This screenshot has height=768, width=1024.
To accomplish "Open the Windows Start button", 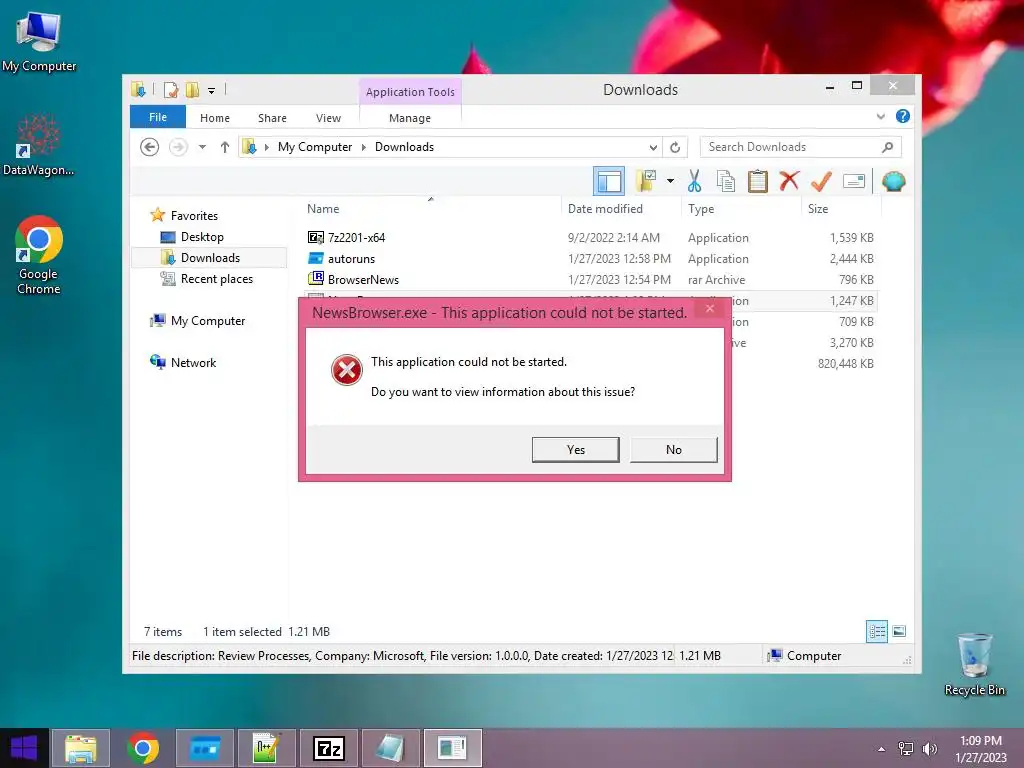I will pyautogui.click(x=24, y=748).
